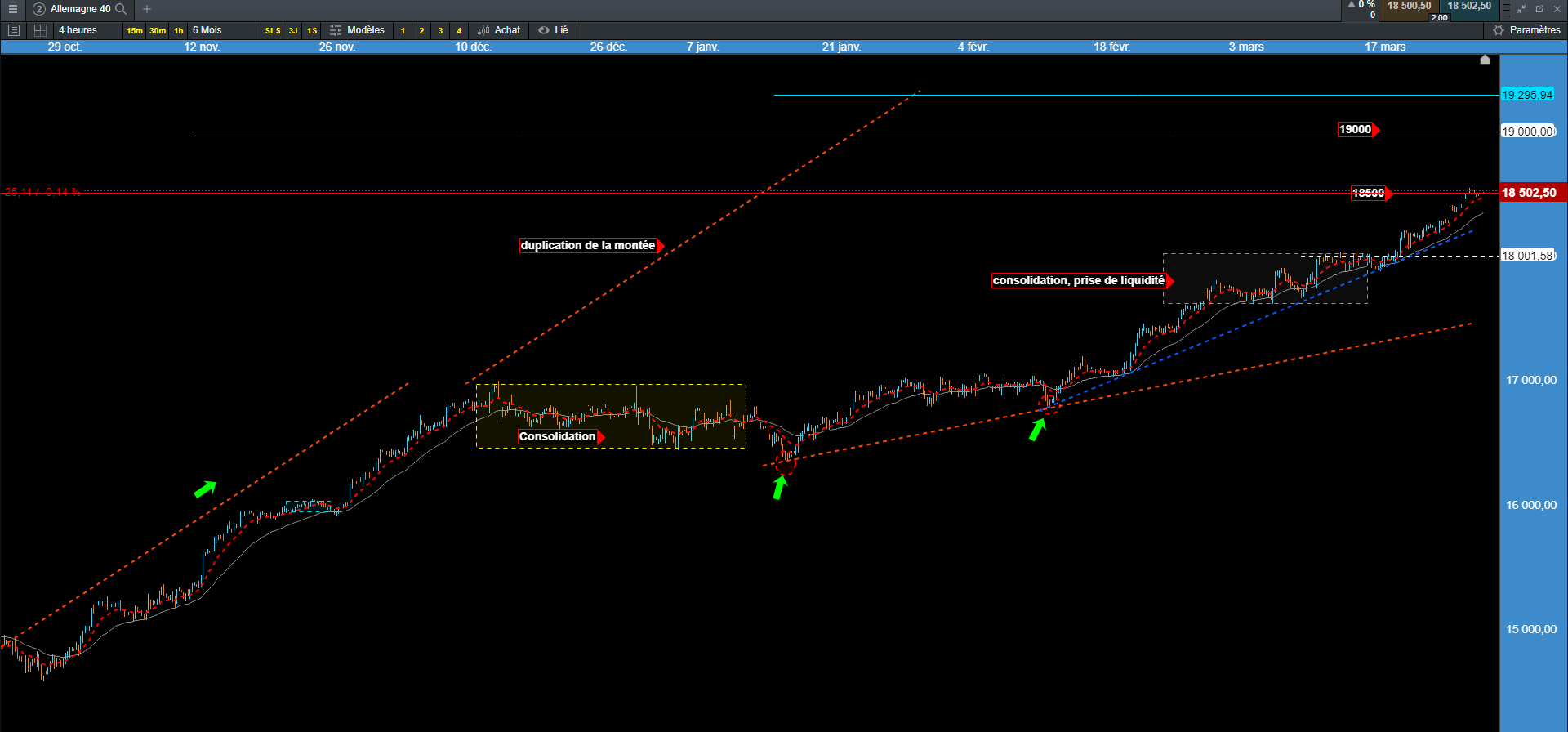Open Paramètres settings gear
The width and height of the screenshot is (1568, 732).
click(x=1526, y=30)
